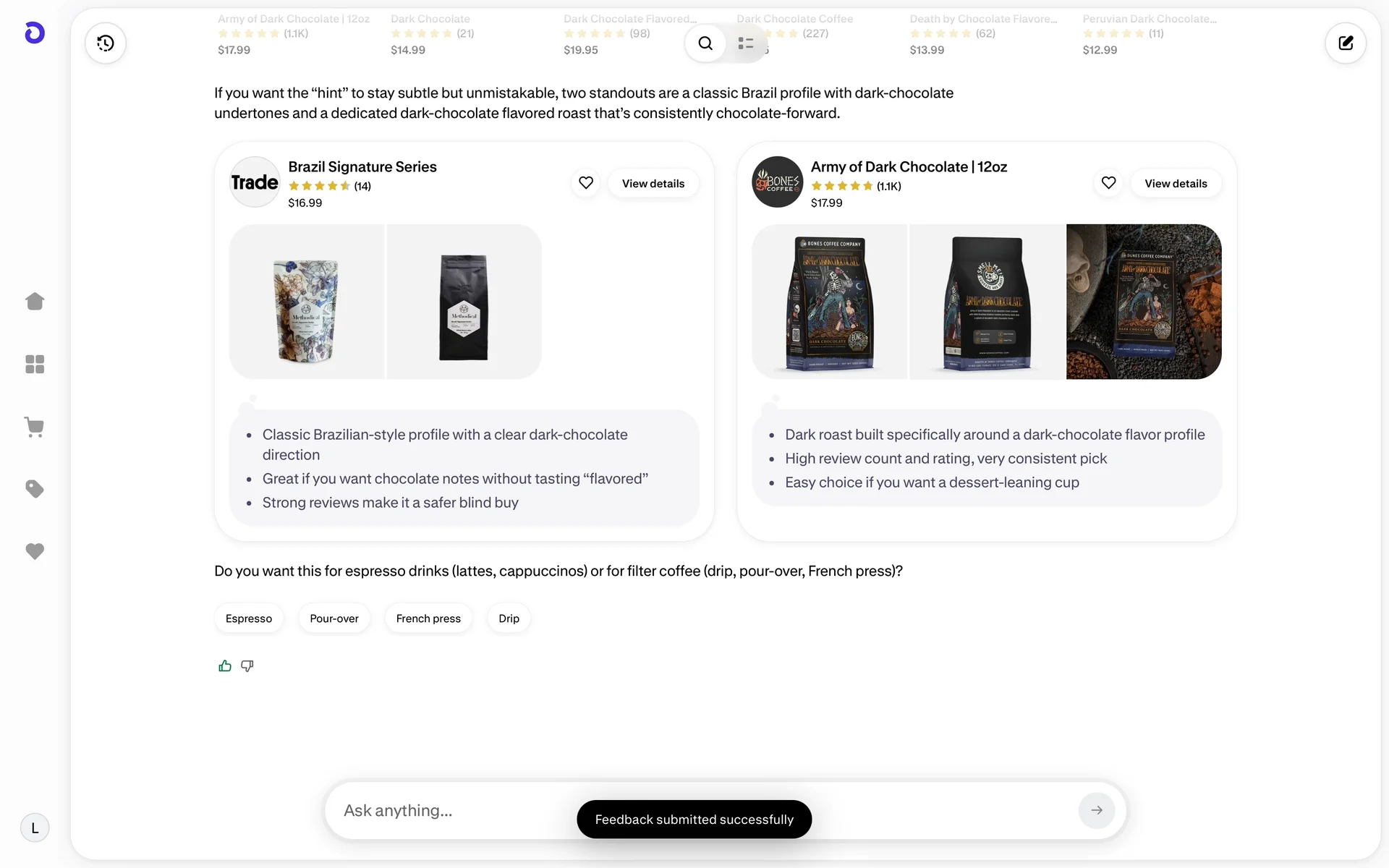Open the favorites heart in sidebar

pyautogui.click(x=35, y=551)
